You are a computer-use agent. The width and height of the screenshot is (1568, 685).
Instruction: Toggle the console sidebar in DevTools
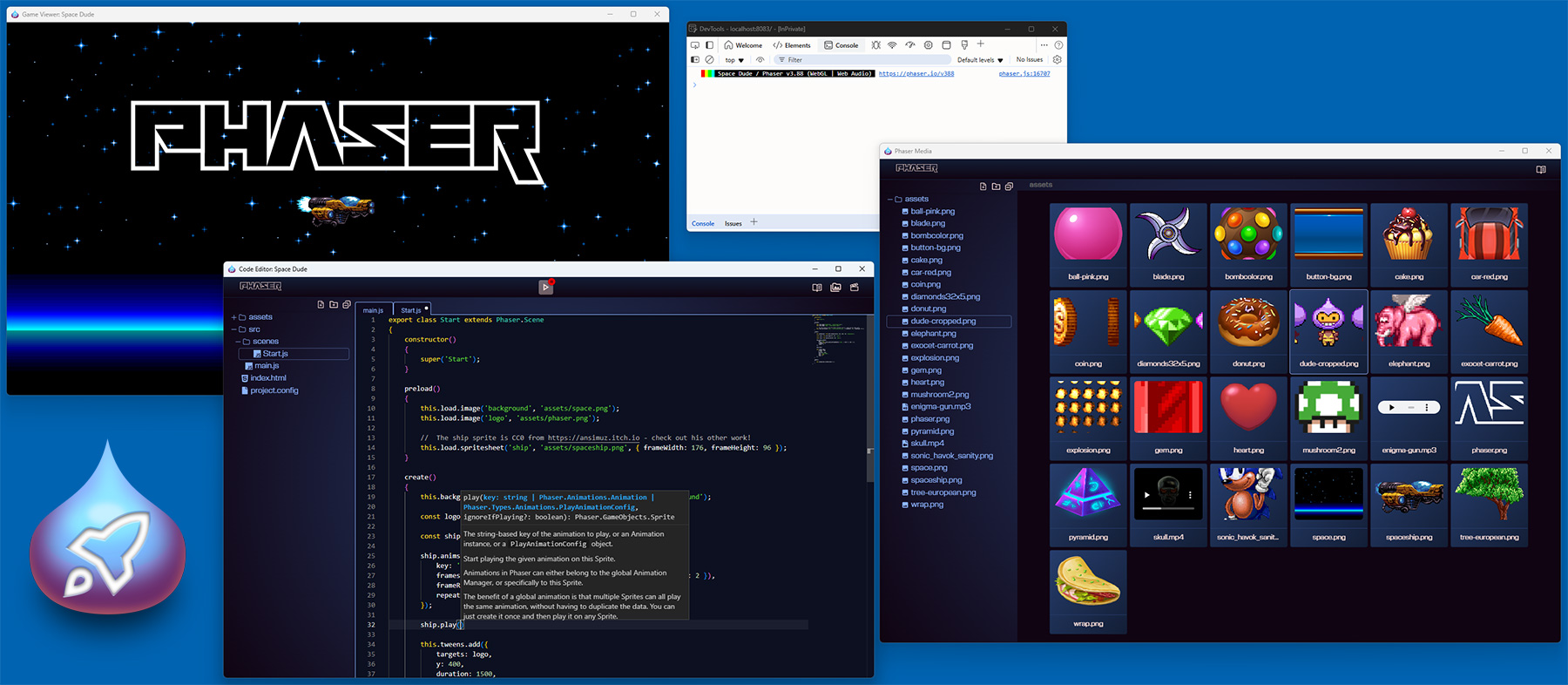pyautogui.click(x=695, y=60)
